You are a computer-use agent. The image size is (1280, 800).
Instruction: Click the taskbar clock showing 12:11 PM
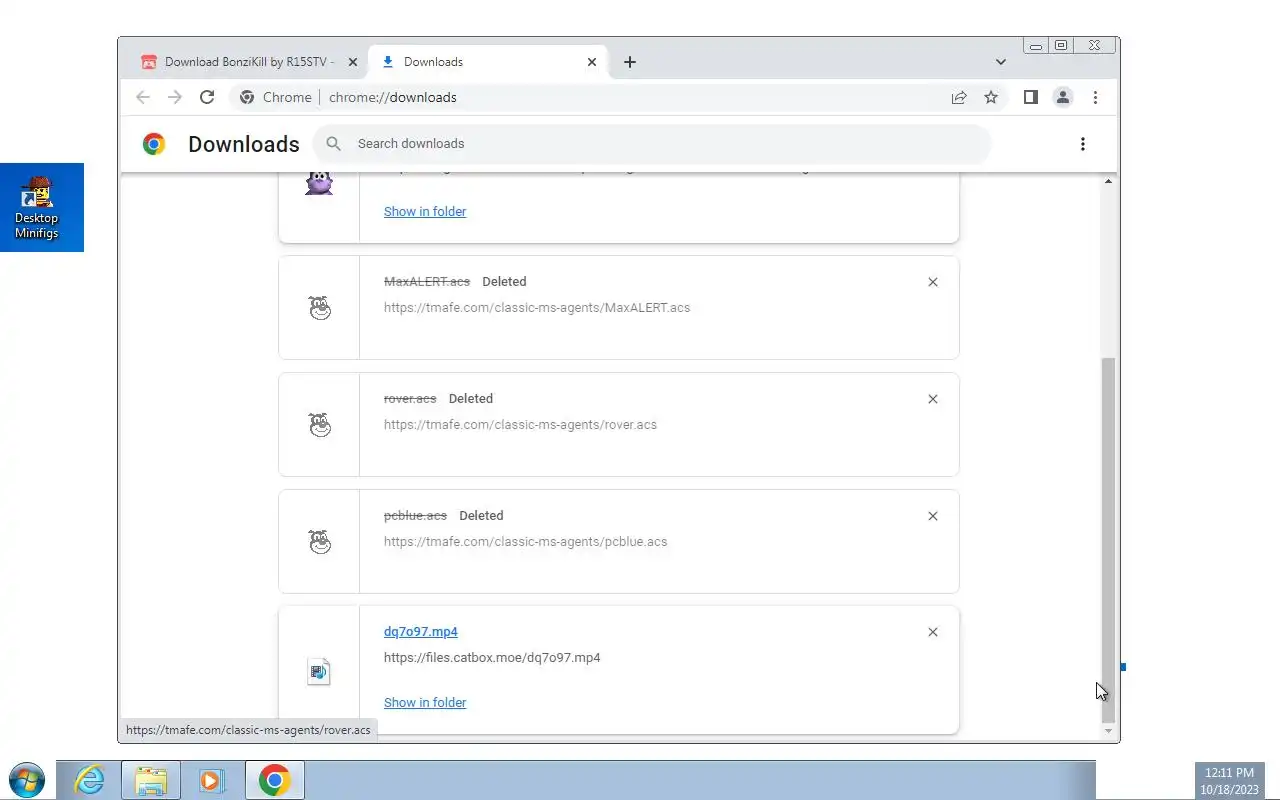click(x=1229, y=781)
